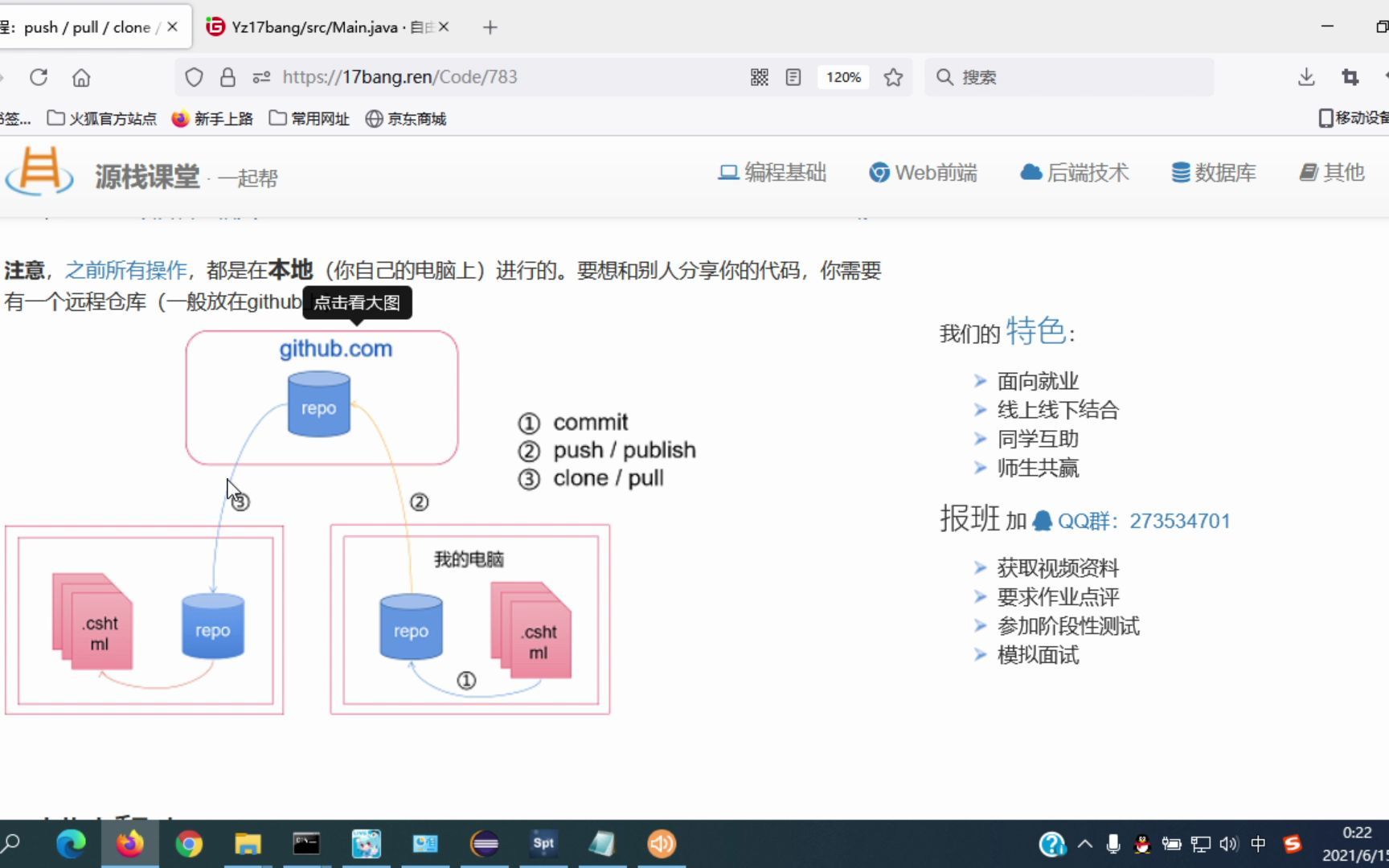Screen dimensions: 1389x868
Task: Click the help question-mark tray icon
Action: click(1052, 844)
